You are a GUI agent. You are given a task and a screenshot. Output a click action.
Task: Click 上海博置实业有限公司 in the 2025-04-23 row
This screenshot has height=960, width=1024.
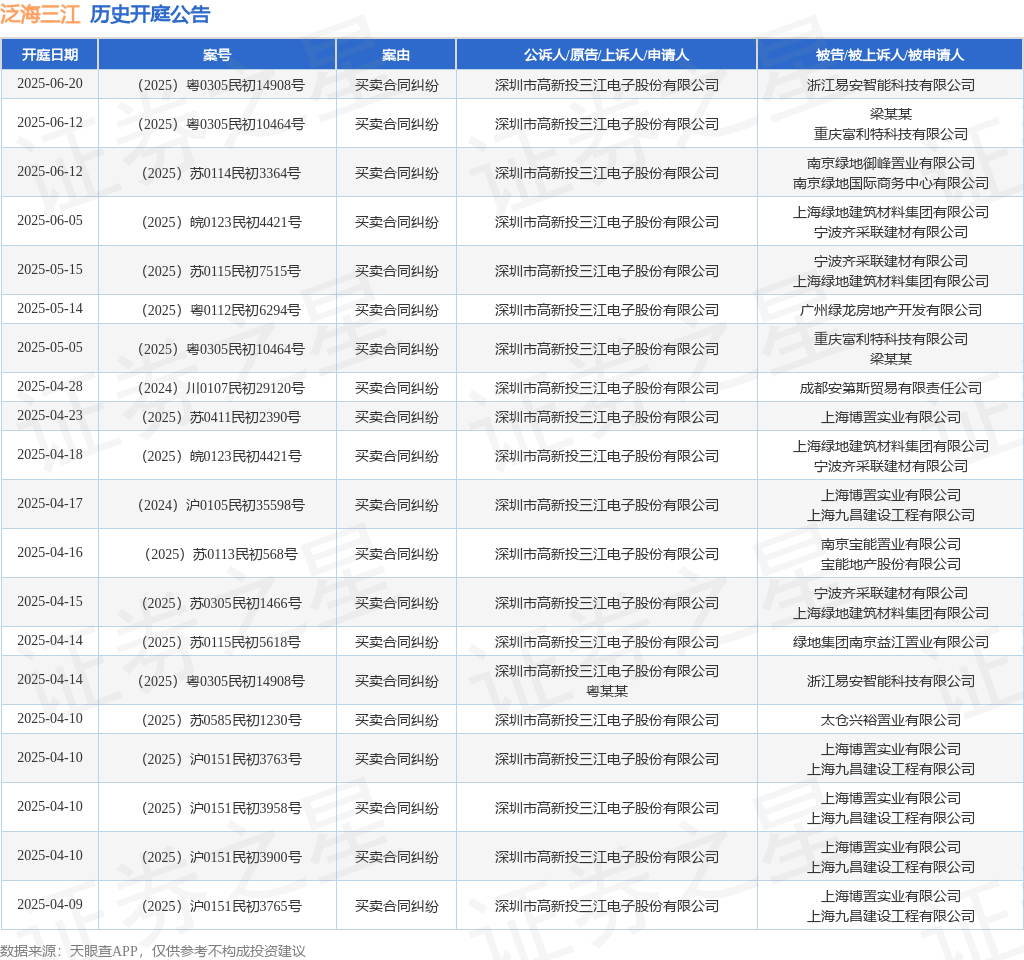pos(890,417)
